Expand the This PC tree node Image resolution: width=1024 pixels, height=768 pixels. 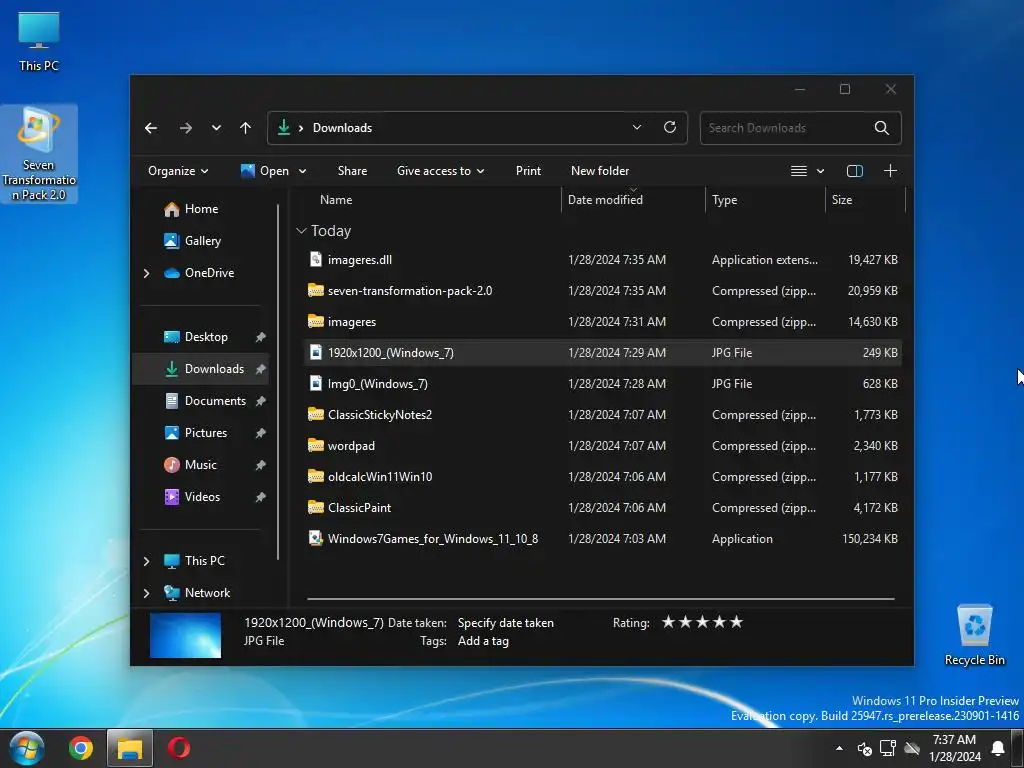[146, 561]
